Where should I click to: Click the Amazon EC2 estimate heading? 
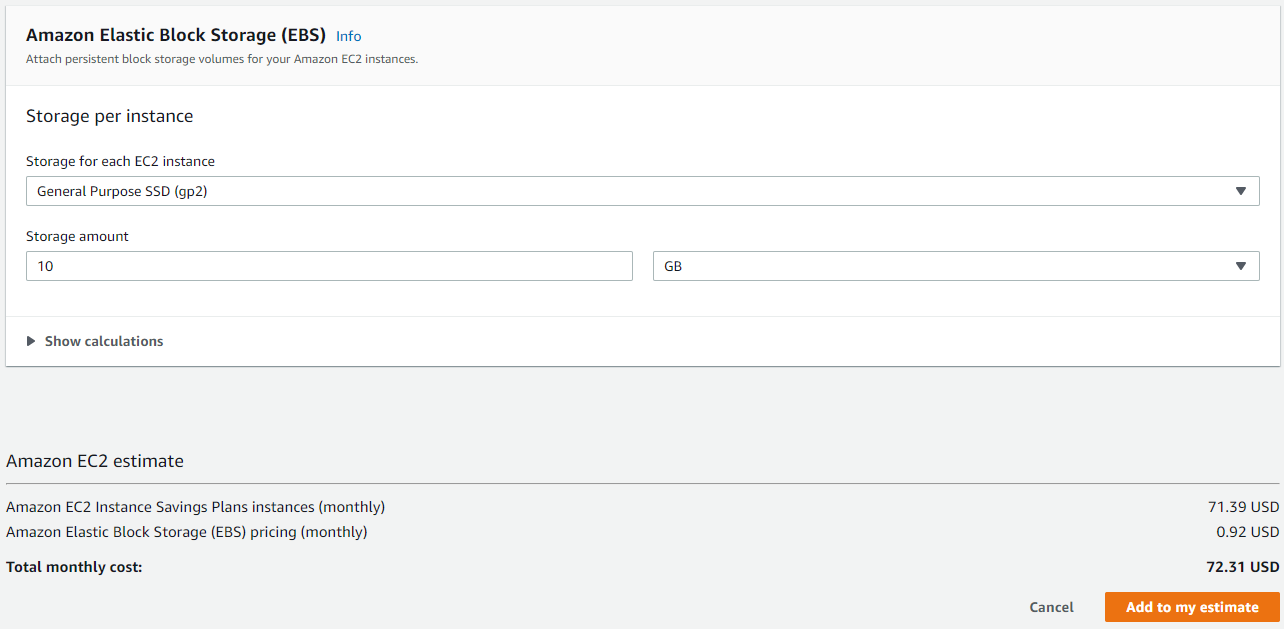coord(95,461)
